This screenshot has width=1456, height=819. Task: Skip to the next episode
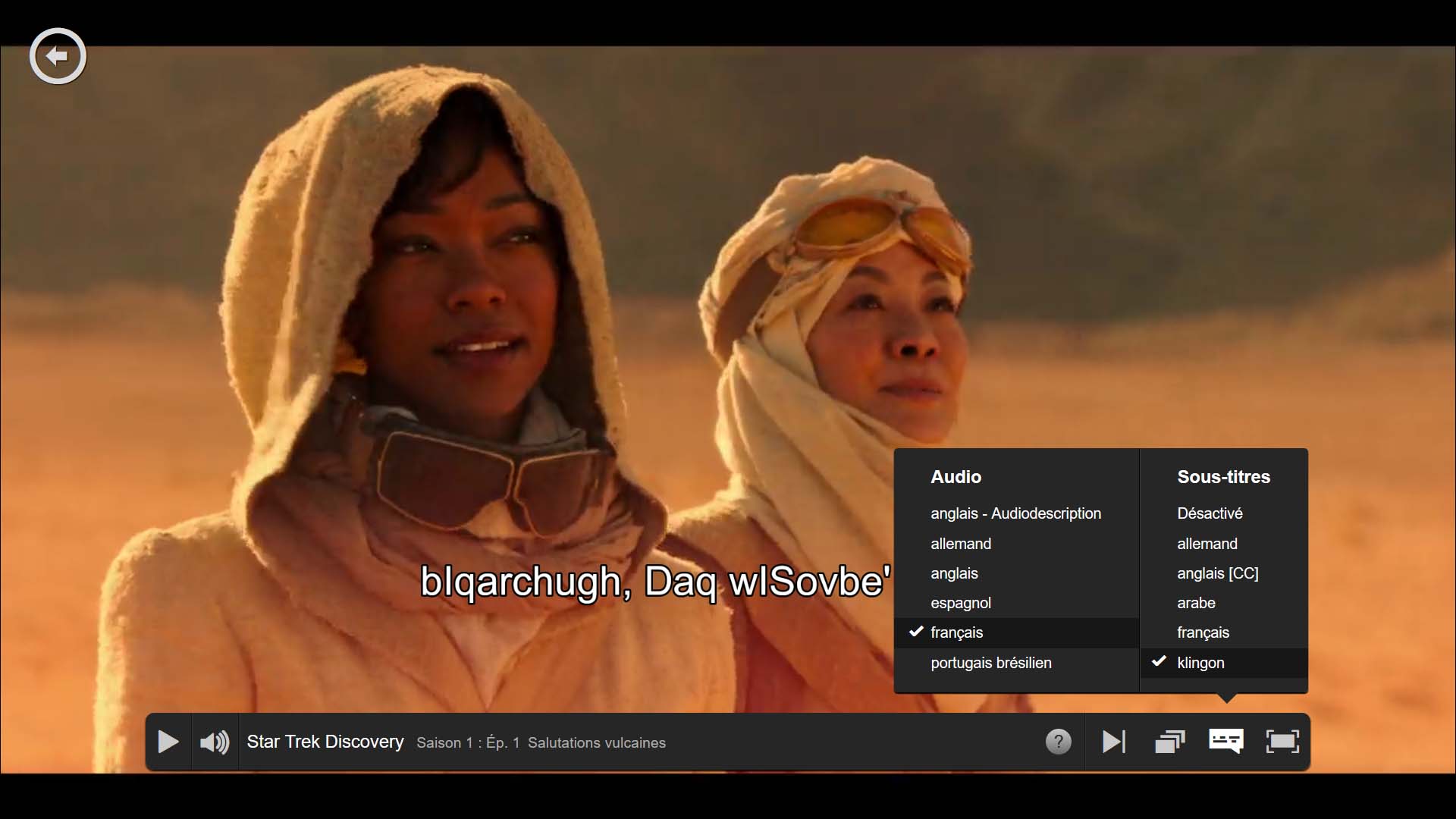[x=1113, y=742]
